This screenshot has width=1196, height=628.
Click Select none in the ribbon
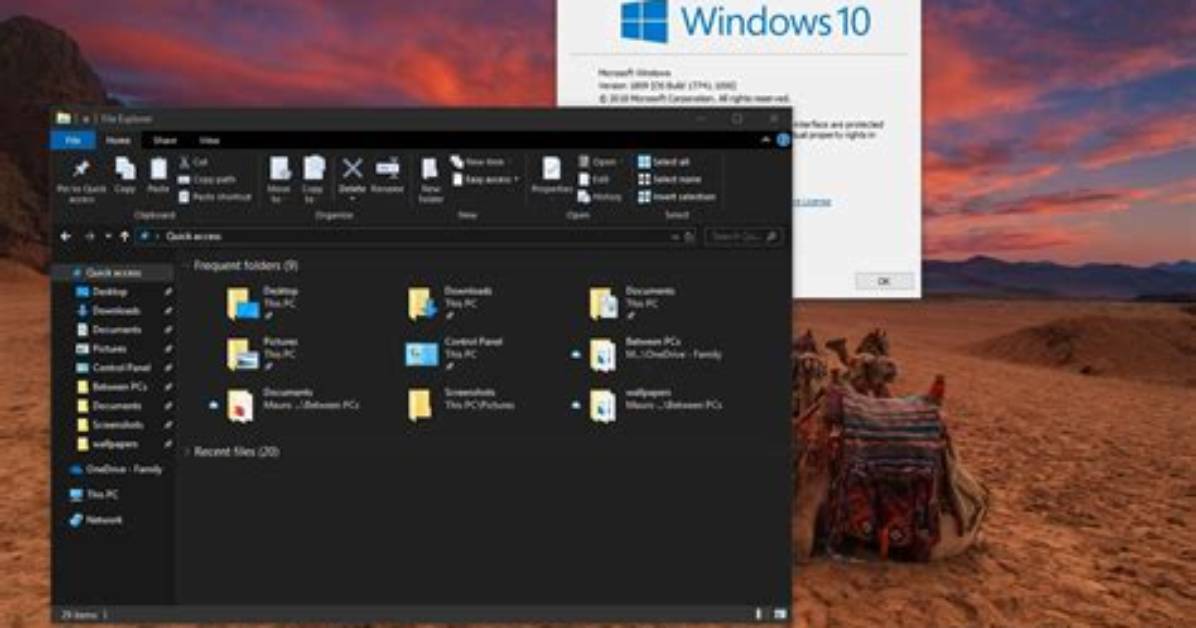tap(669, 179)
